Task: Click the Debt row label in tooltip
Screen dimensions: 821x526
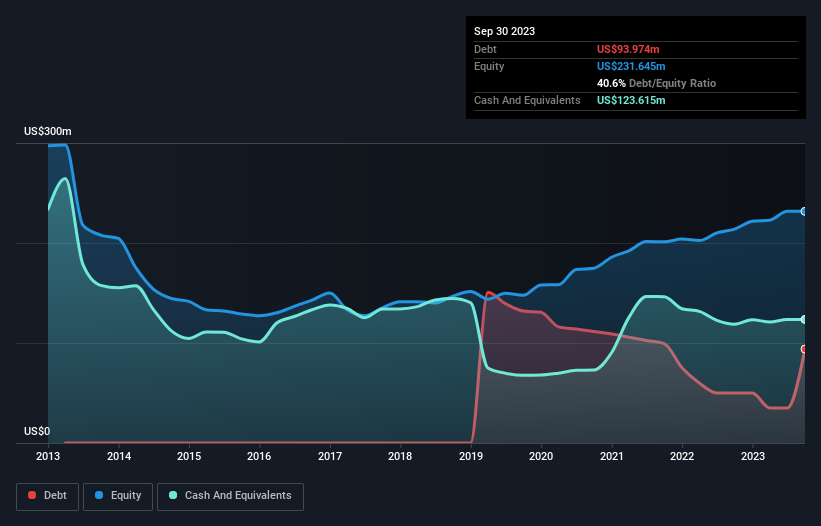Action: (485, 49)
